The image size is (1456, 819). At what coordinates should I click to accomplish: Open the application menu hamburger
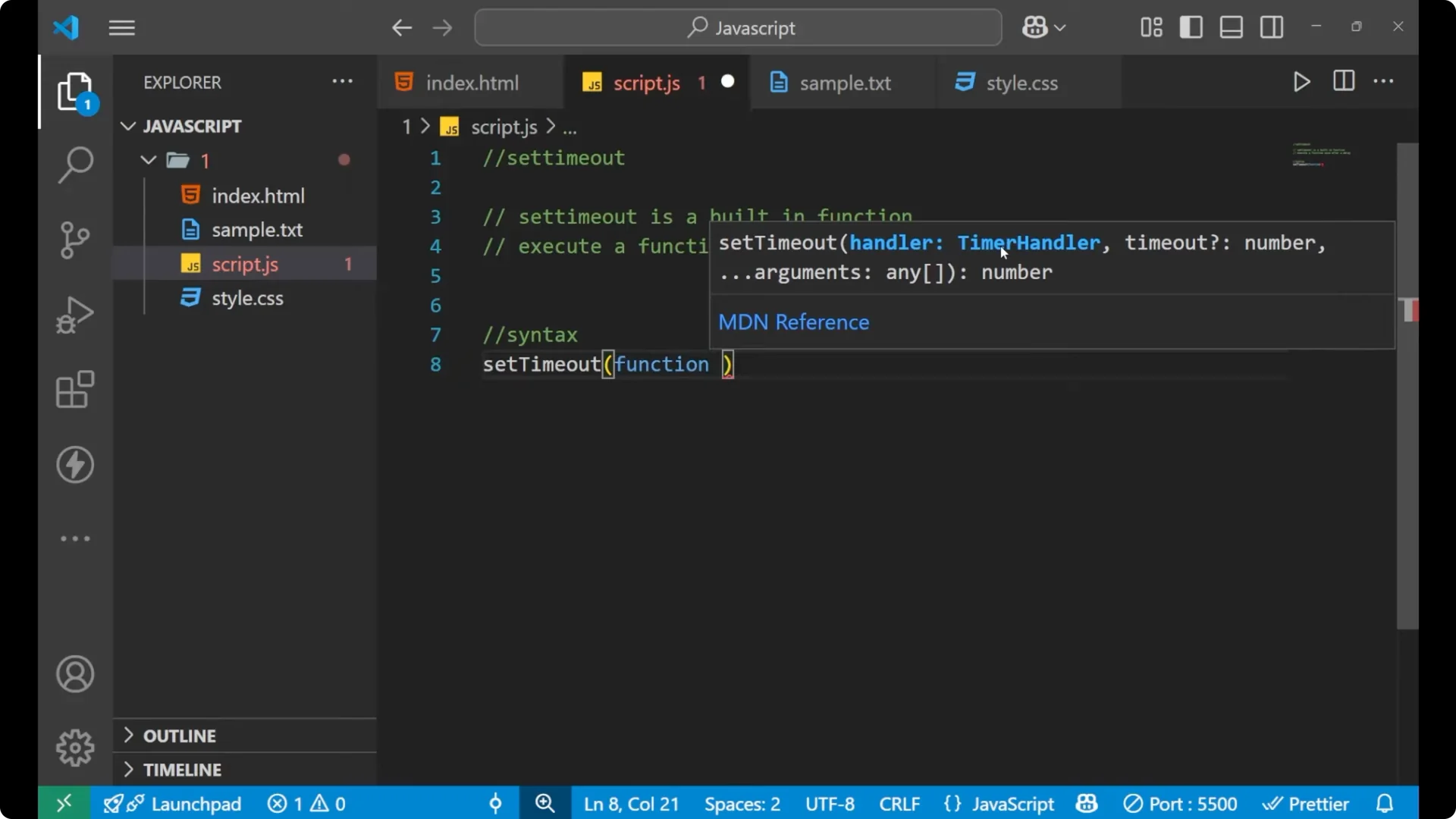click(121, 27)
